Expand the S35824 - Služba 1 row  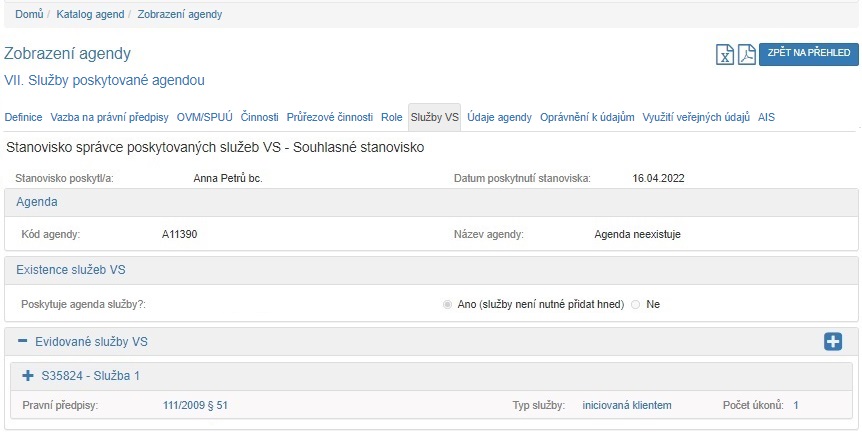point(28,376)
